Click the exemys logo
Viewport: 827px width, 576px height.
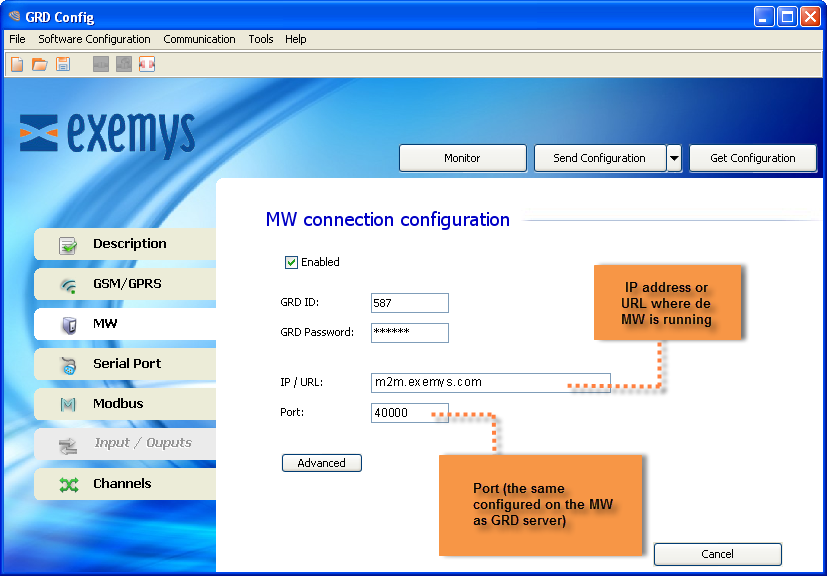click(x=107, y=130)
